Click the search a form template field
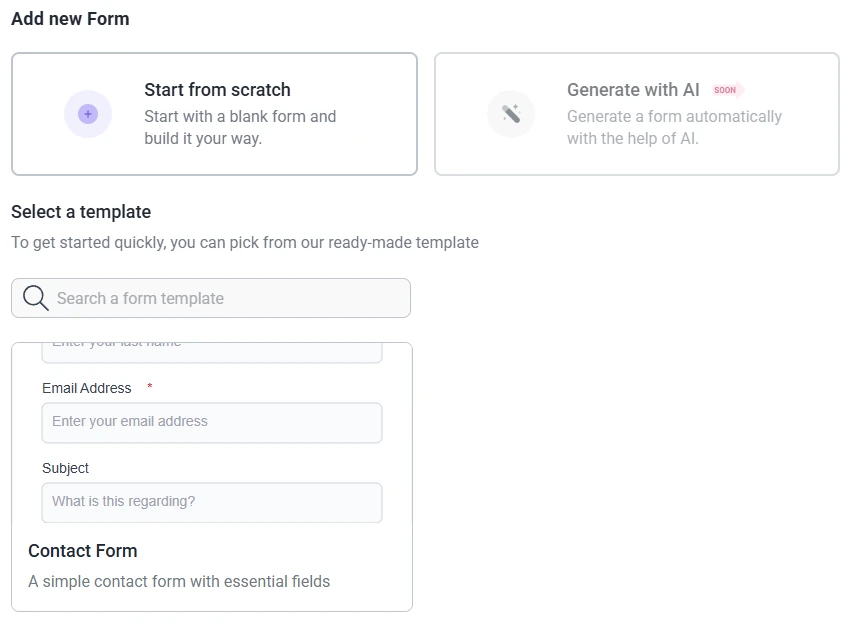 (211, 298)
